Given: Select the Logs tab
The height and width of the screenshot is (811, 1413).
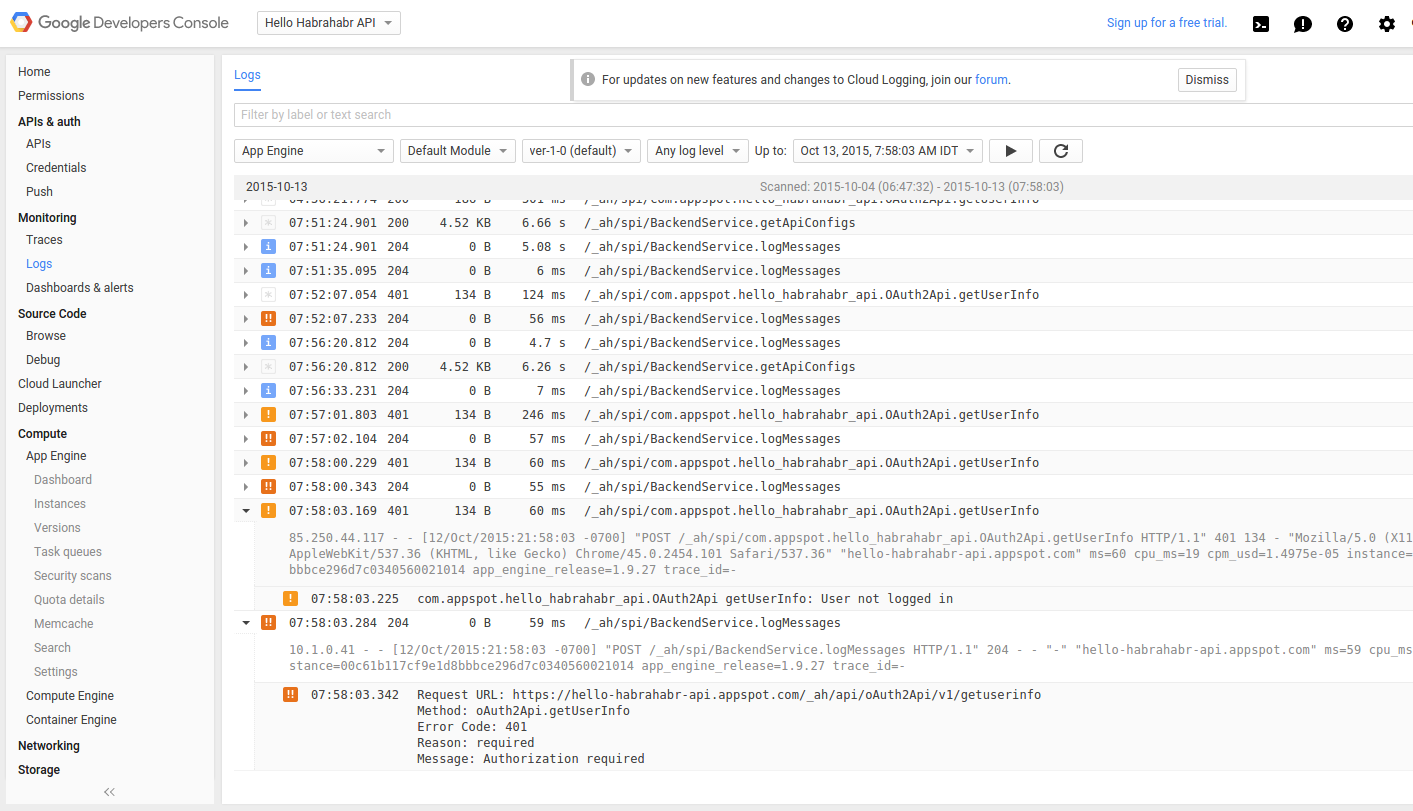Looking at the screenshot, I should [x=247, y=75].
